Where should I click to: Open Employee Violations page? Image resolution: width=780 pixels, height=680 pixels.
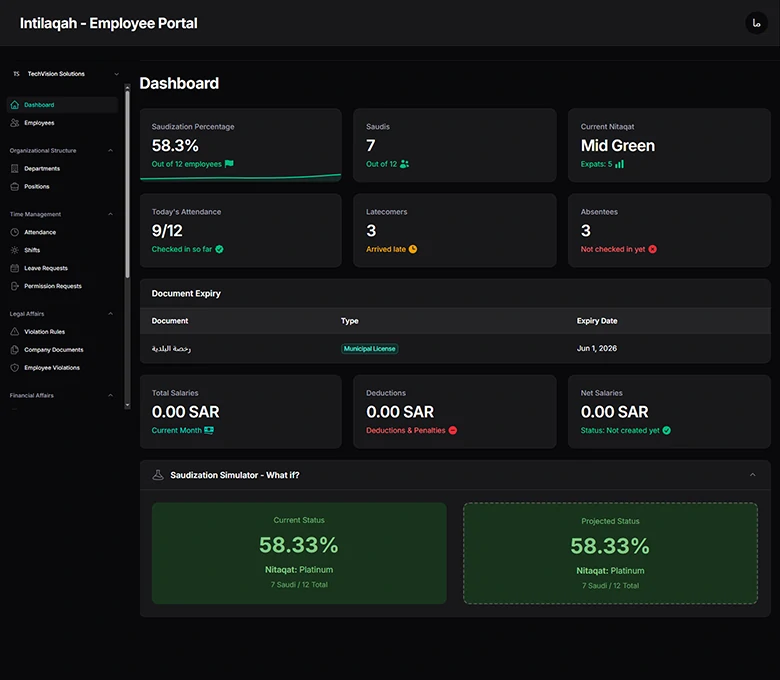(63, 367)
